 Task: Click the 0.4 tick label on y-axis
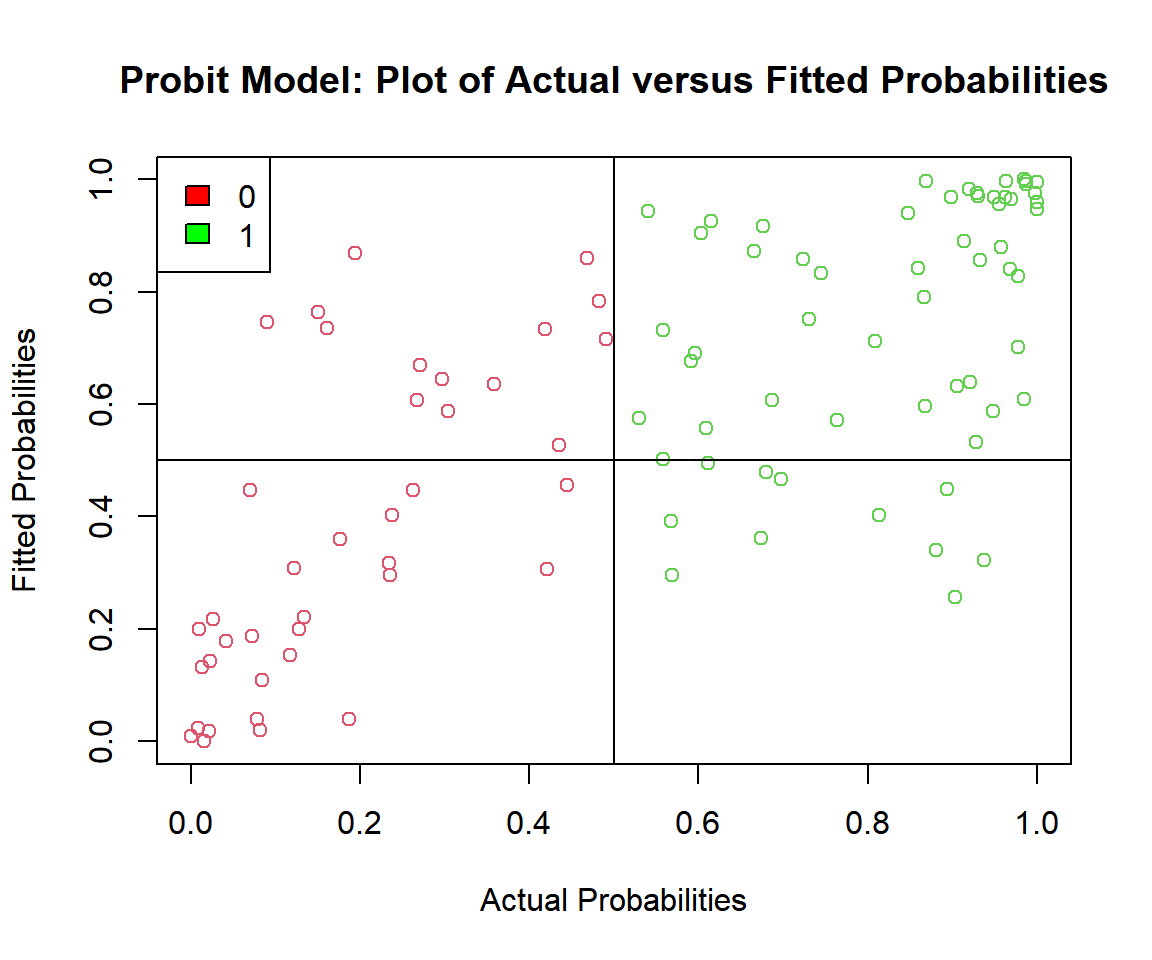pos(100,516)
